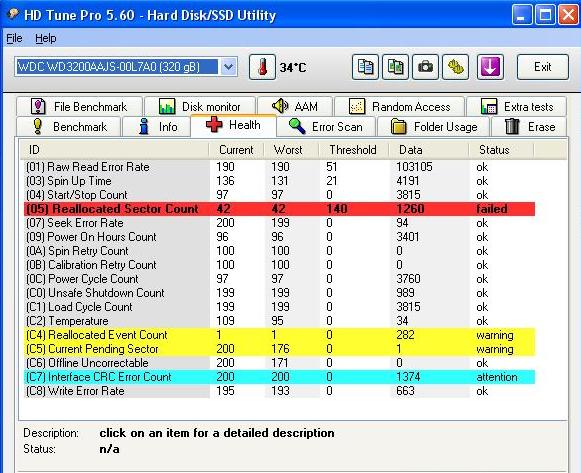Click the ID column header
Screen dimensions: 581x473
pos(114,150)
